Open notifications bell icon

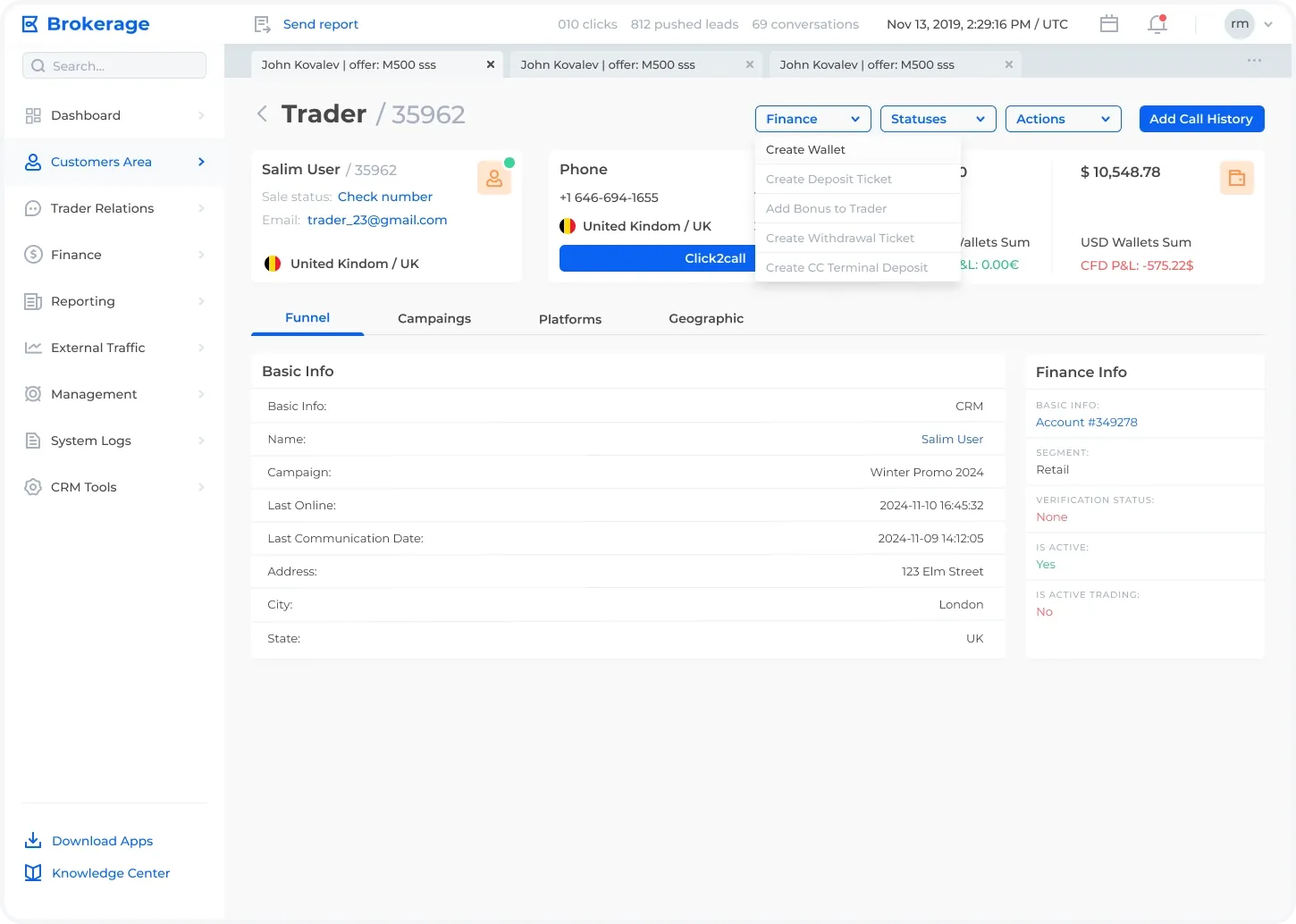(x=1157, y=24)
